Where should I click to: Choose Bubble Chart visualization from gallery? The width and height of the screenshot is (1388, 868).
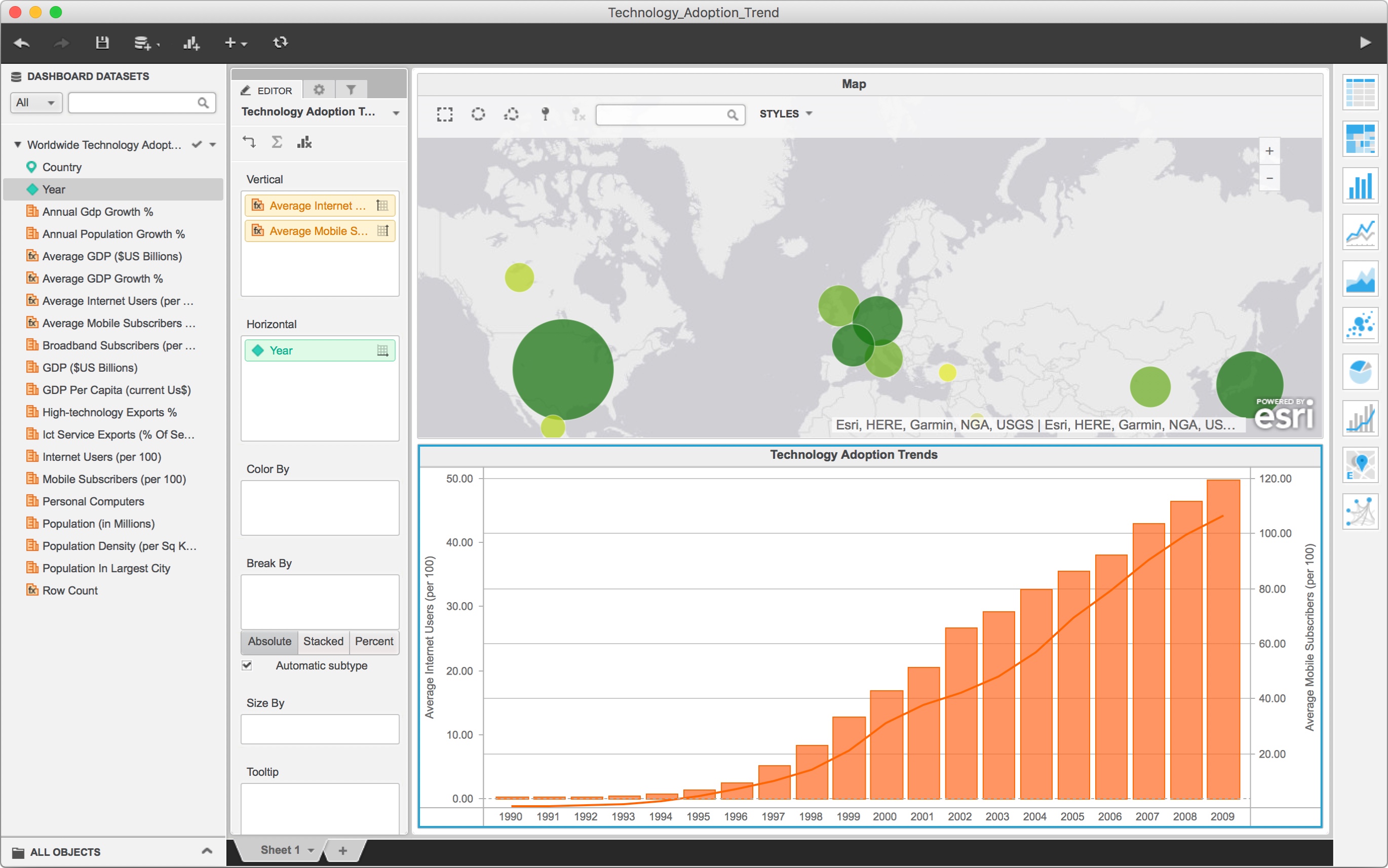[x=1360, y=325]
